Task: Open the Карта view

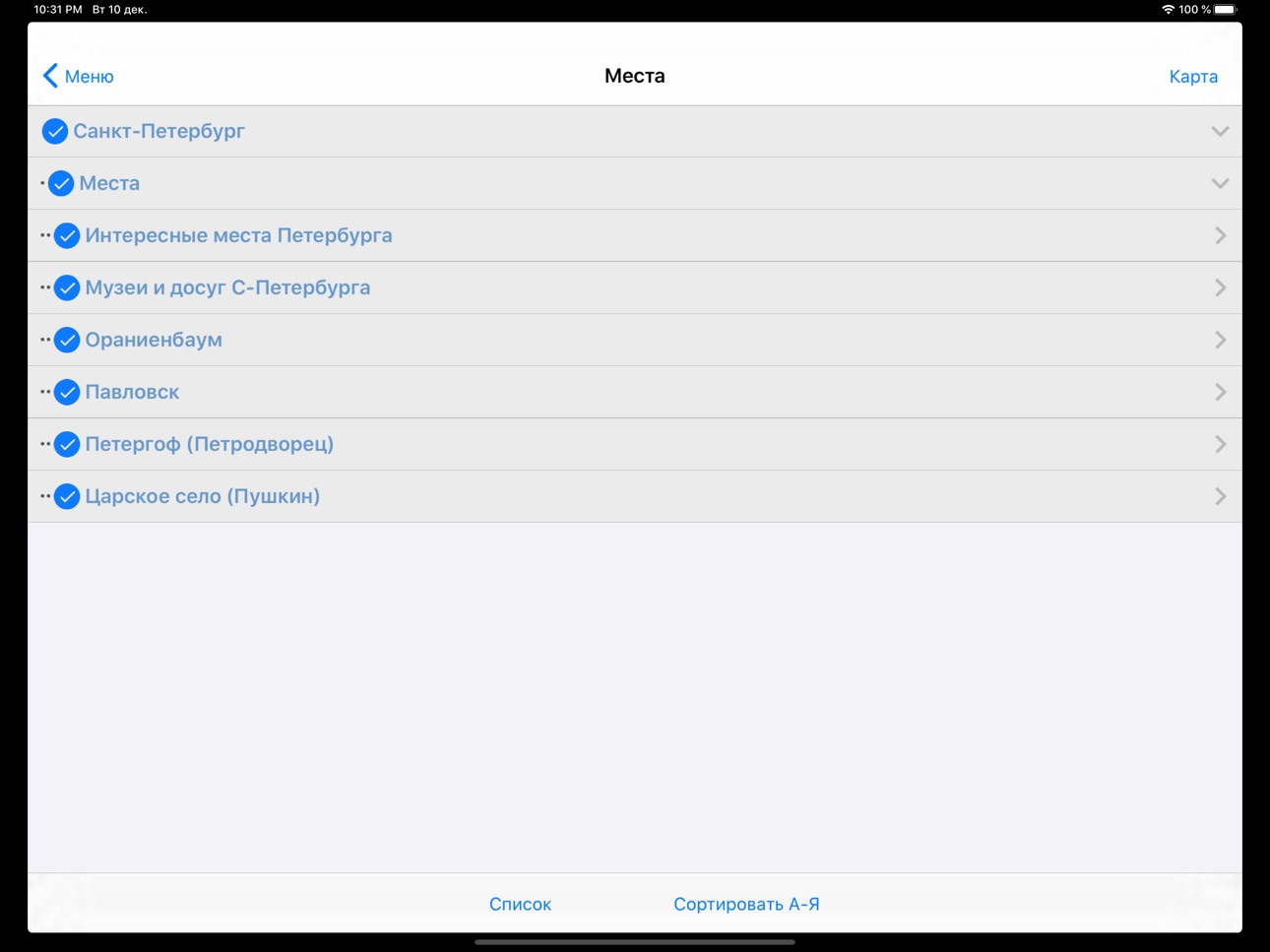Action: tap(1193, 76)
